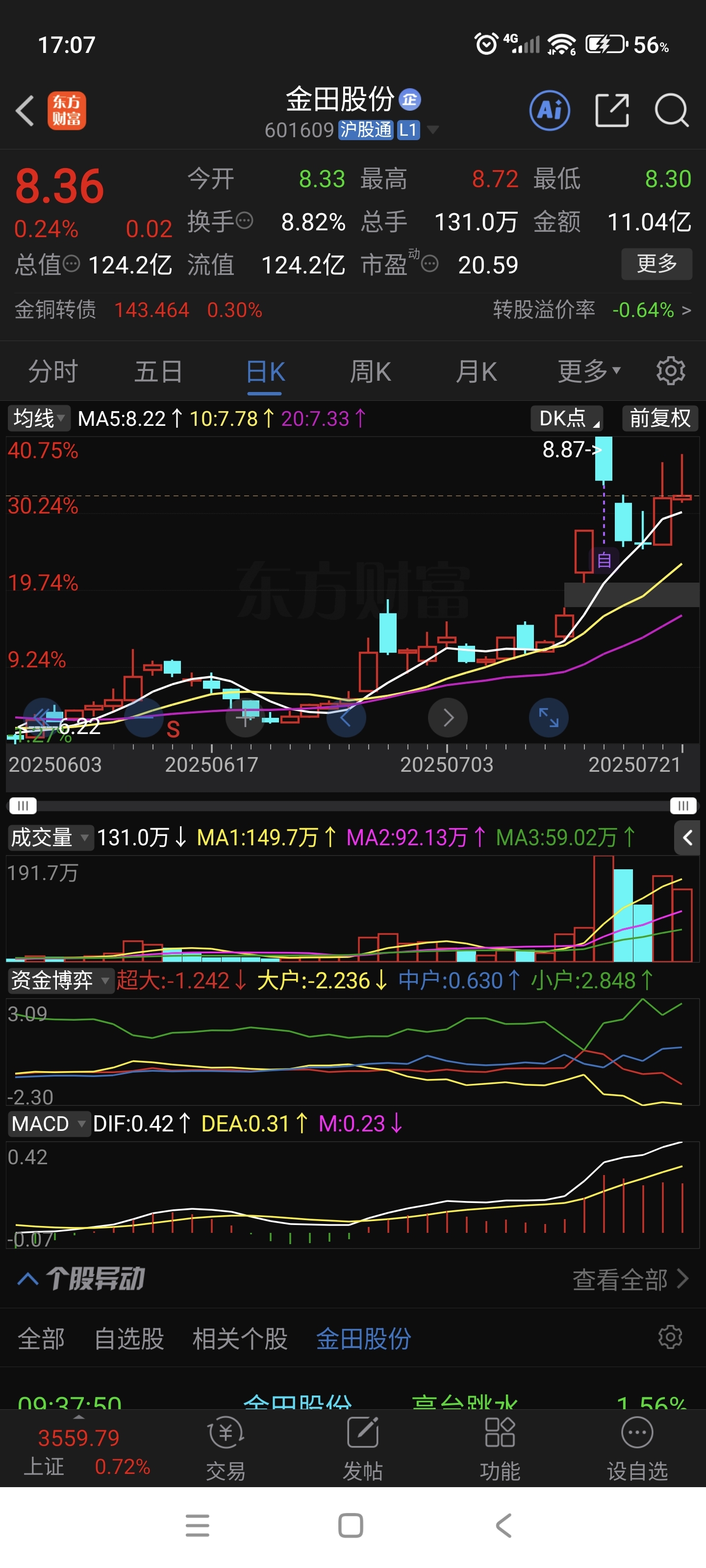Tap the info icon next to 换手
Screen dimensions: 706x1568
click(244, 220)
